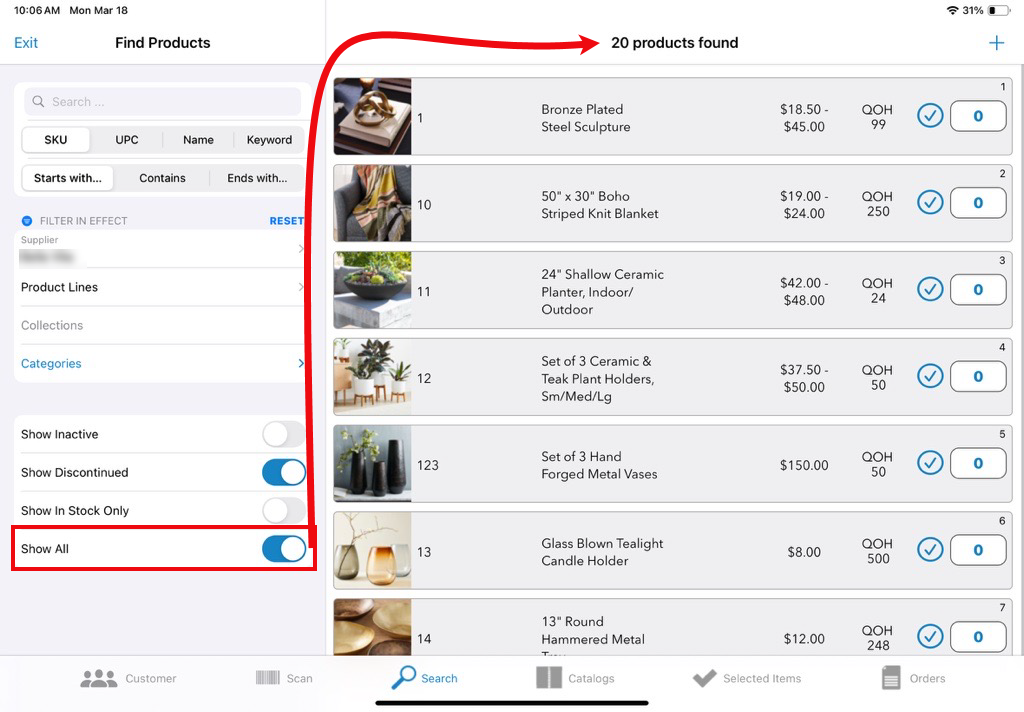Reset the filter in effect
Viewport: 1024px width, 712px height.
coord(286,221)
